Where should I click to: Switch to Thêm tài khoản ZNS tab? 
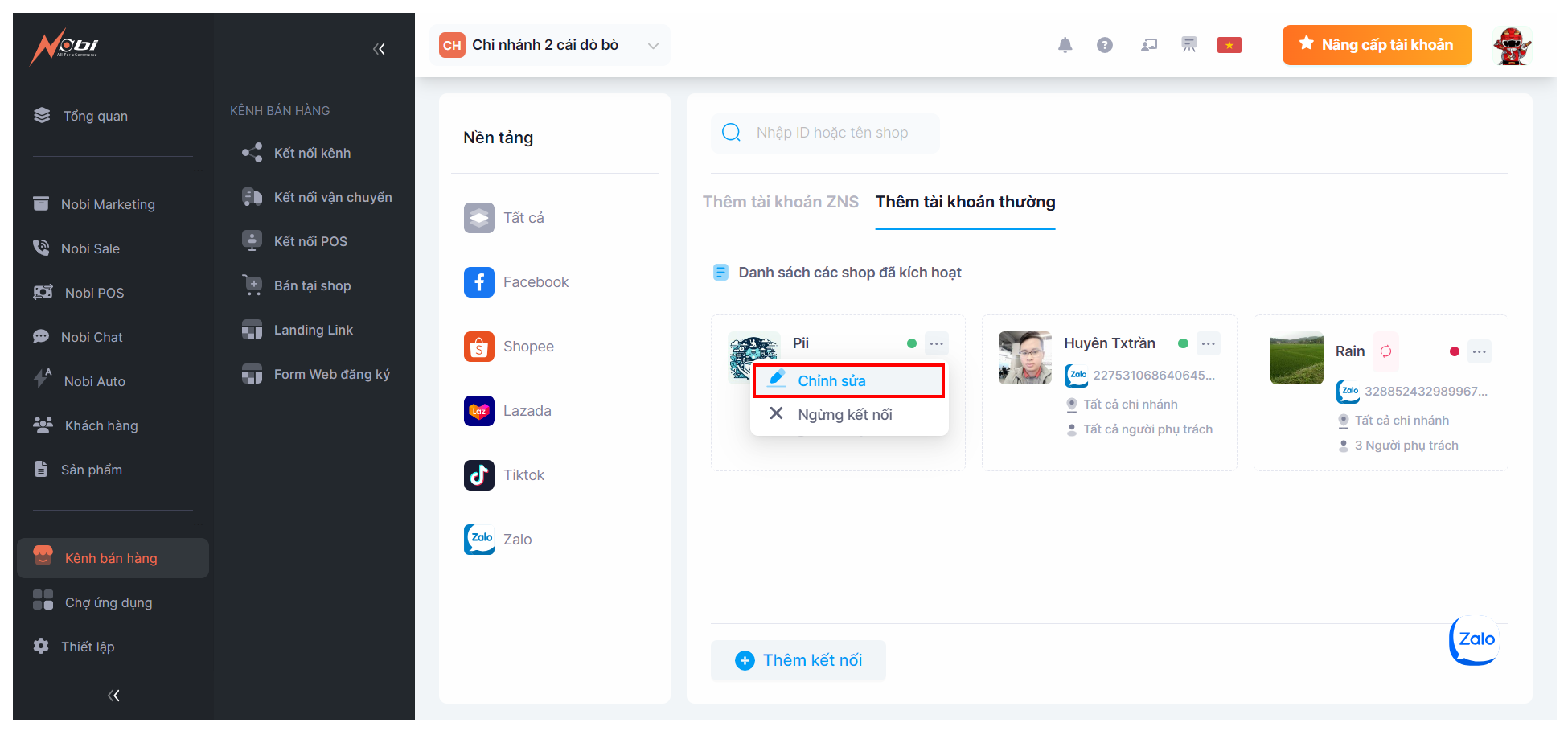[x=780, y=202]
